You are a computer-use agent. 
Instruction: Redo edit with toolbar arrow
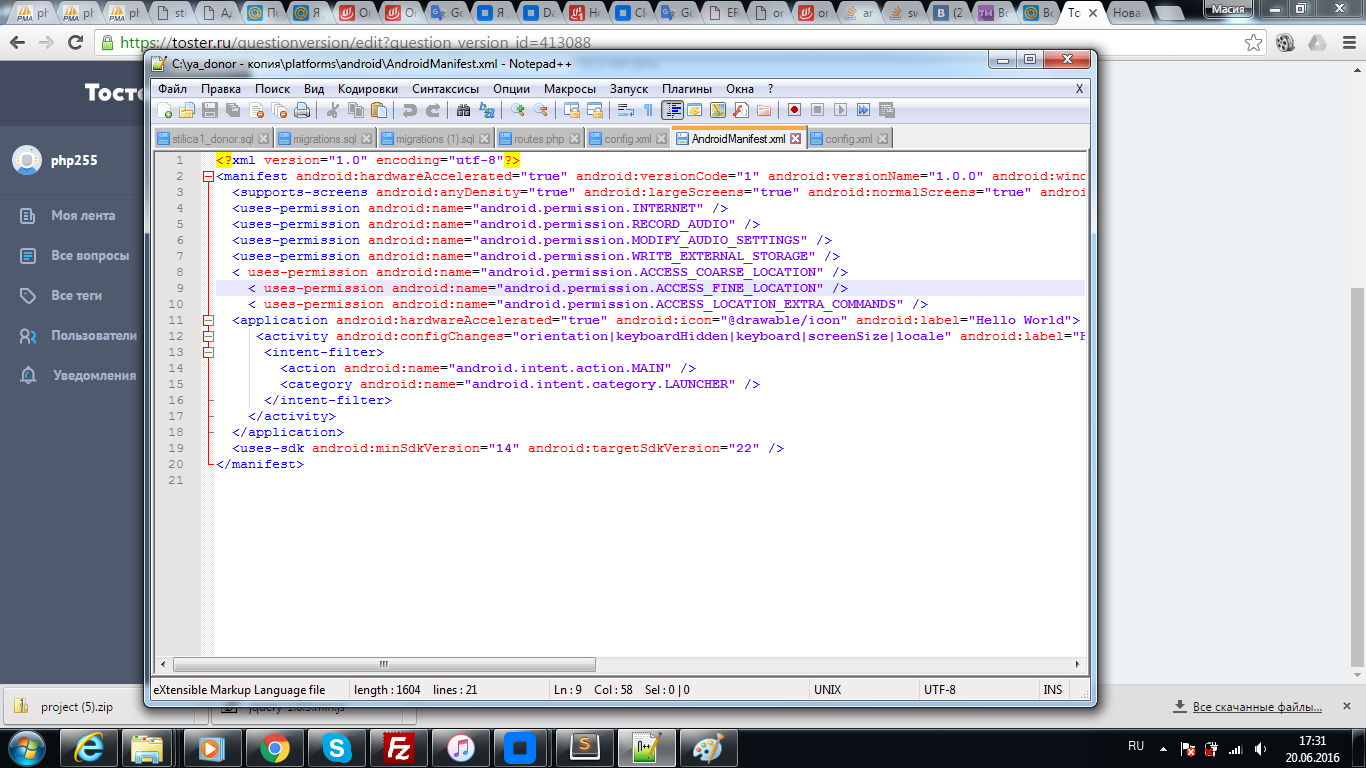[x=433, y=110]
